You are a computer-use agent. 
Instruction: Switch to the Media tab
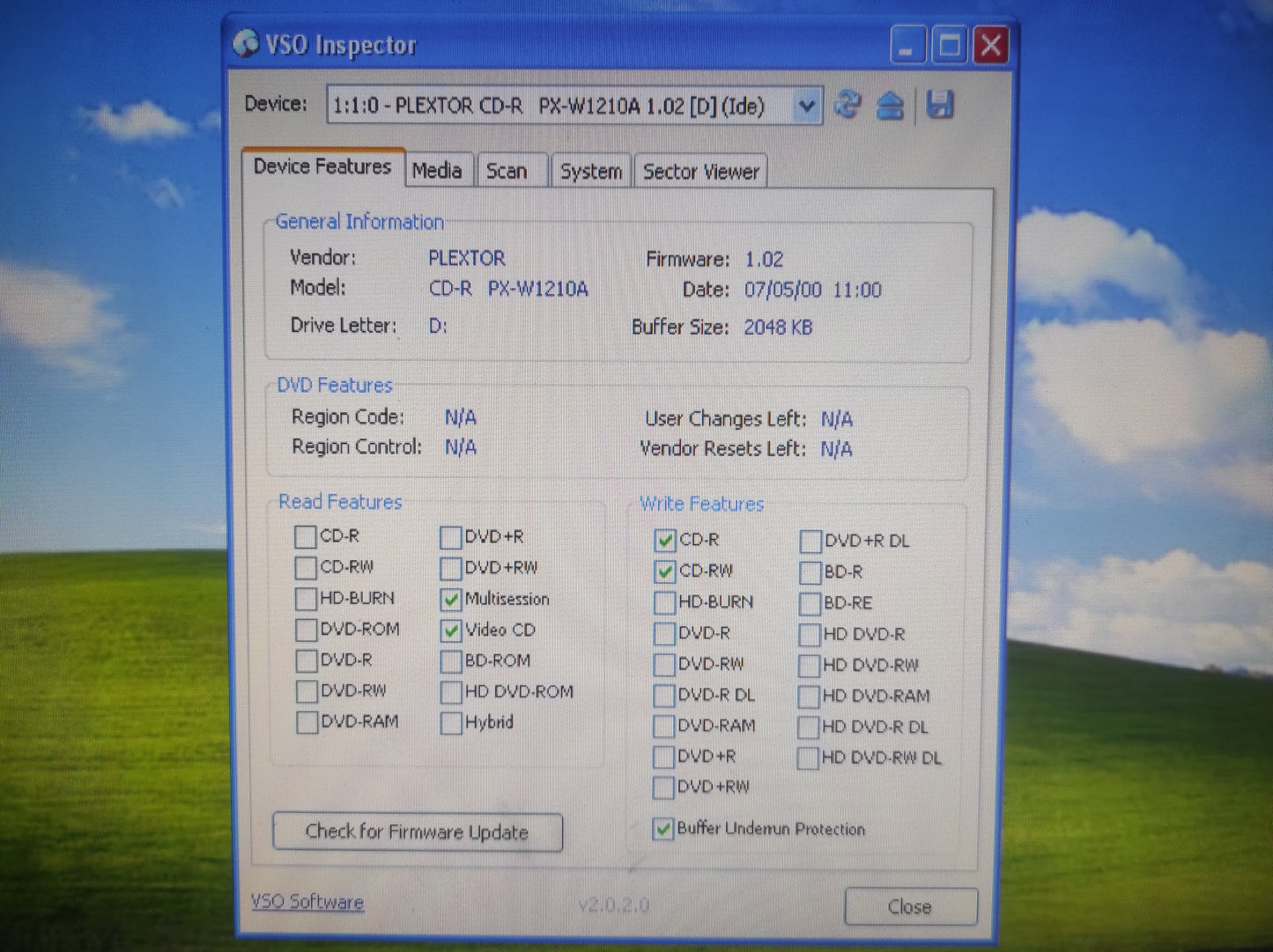pyautogui.click(x=437, y=171)
